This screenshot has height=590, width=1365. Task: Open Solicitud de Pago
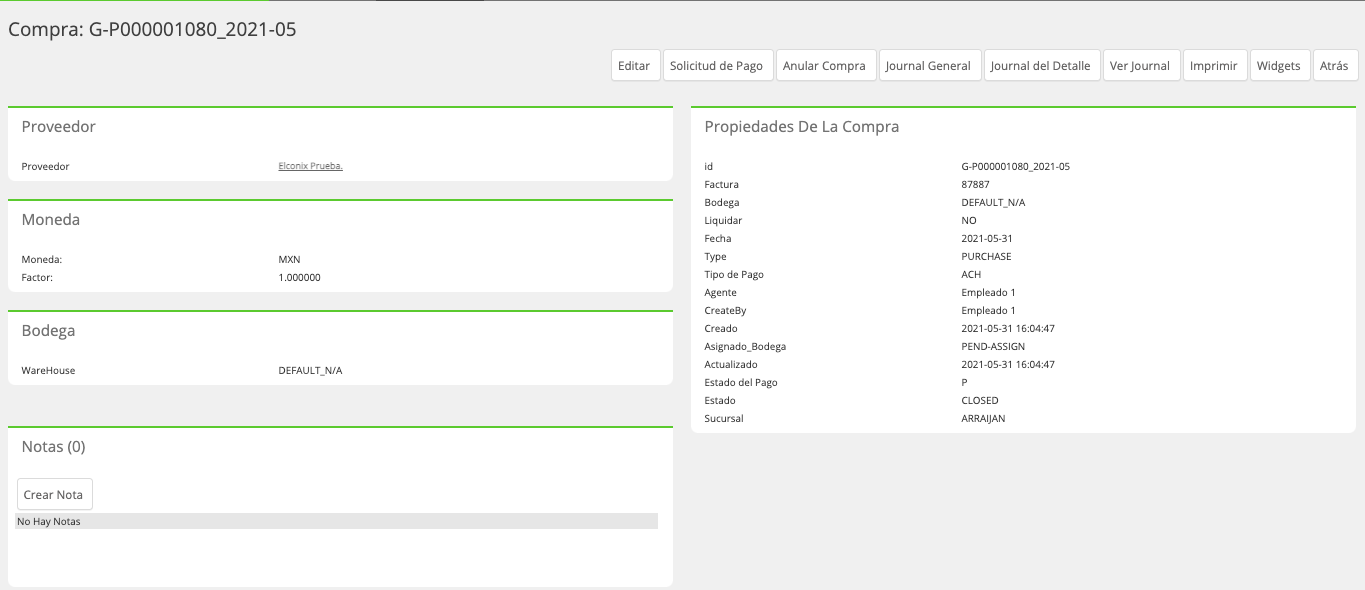[716, 66]
